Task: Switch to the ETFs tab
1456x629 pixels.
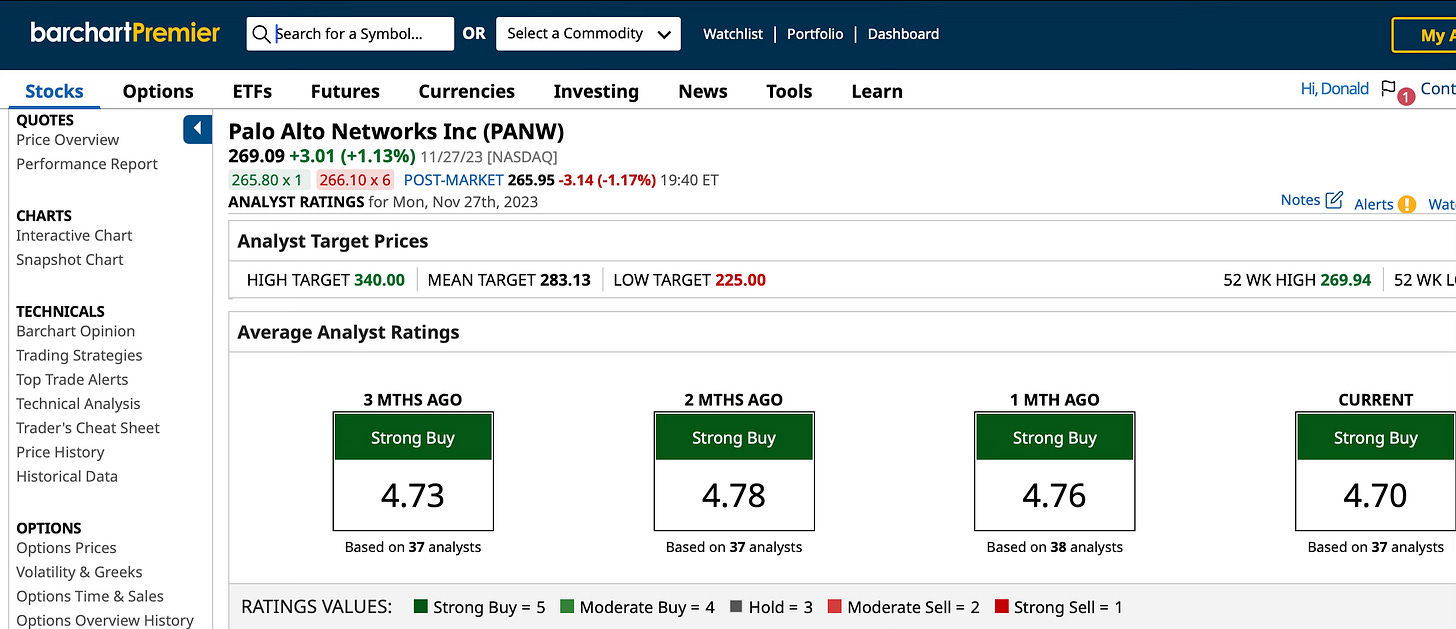Action: [x=252, y=91]
